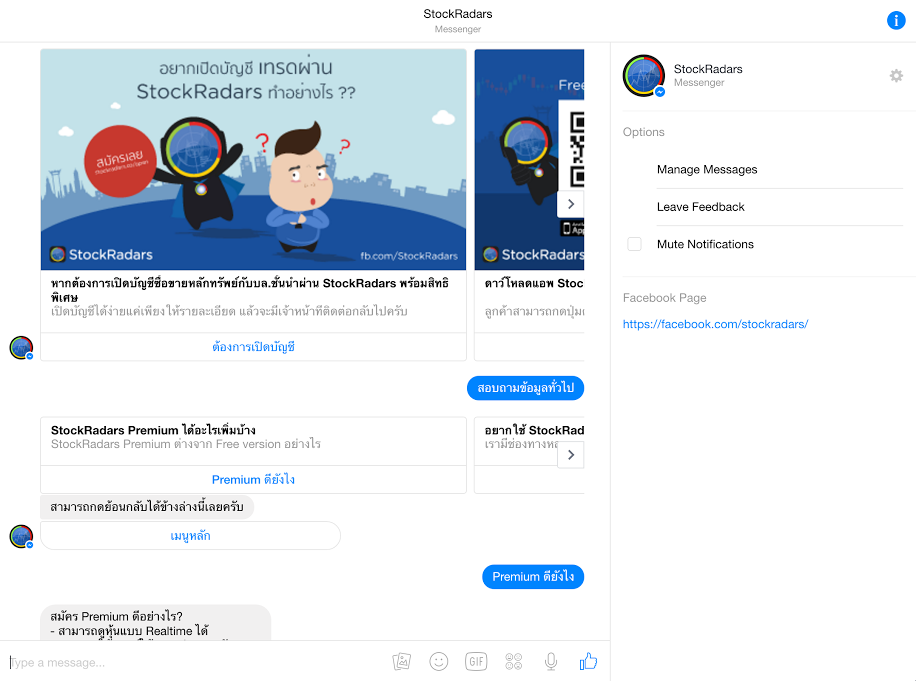
Task: Advance the Premium cards carousel to next
Action: (x=570, y=455)
